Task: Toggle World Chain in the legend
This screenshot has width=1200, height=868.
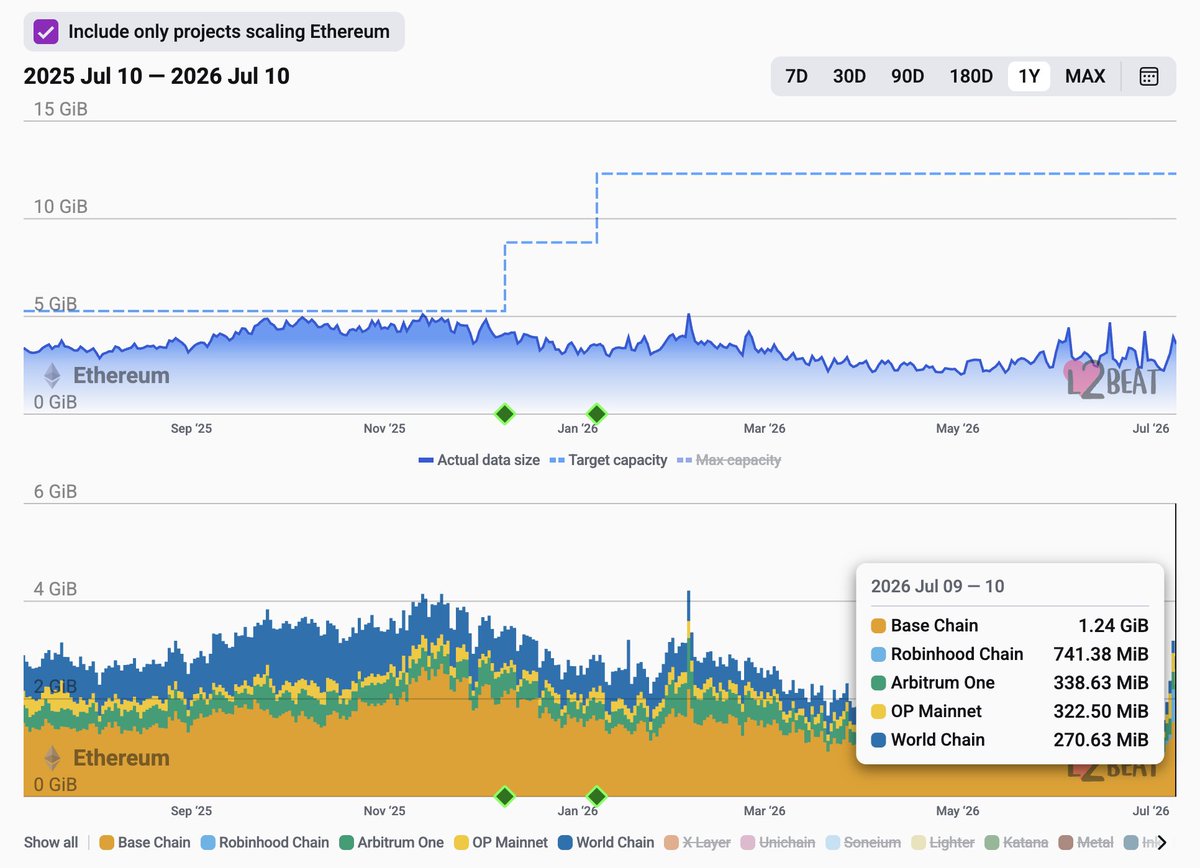Action: (x=605, y=842)
